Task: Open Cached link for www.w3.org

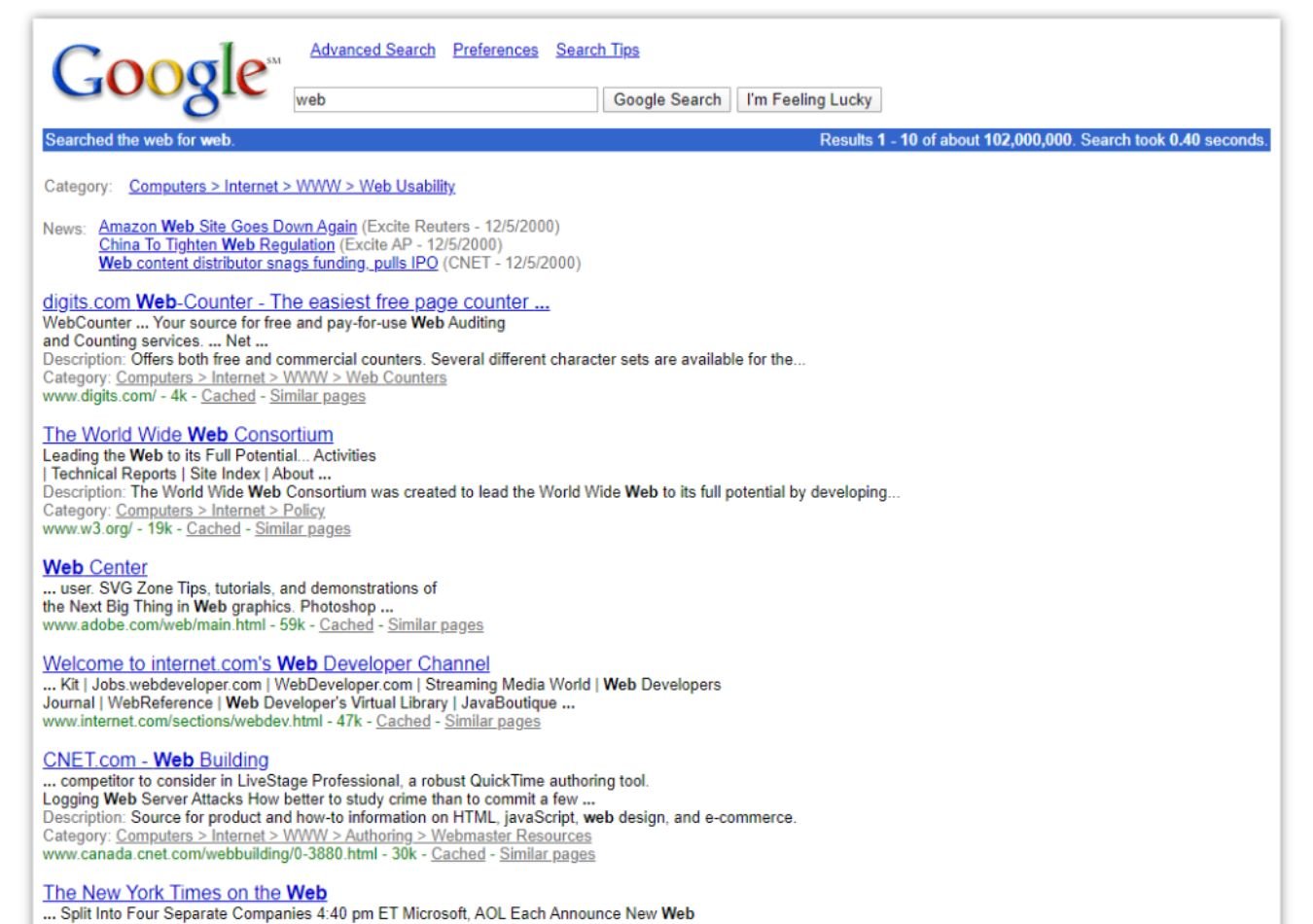Action: point(213,528)
